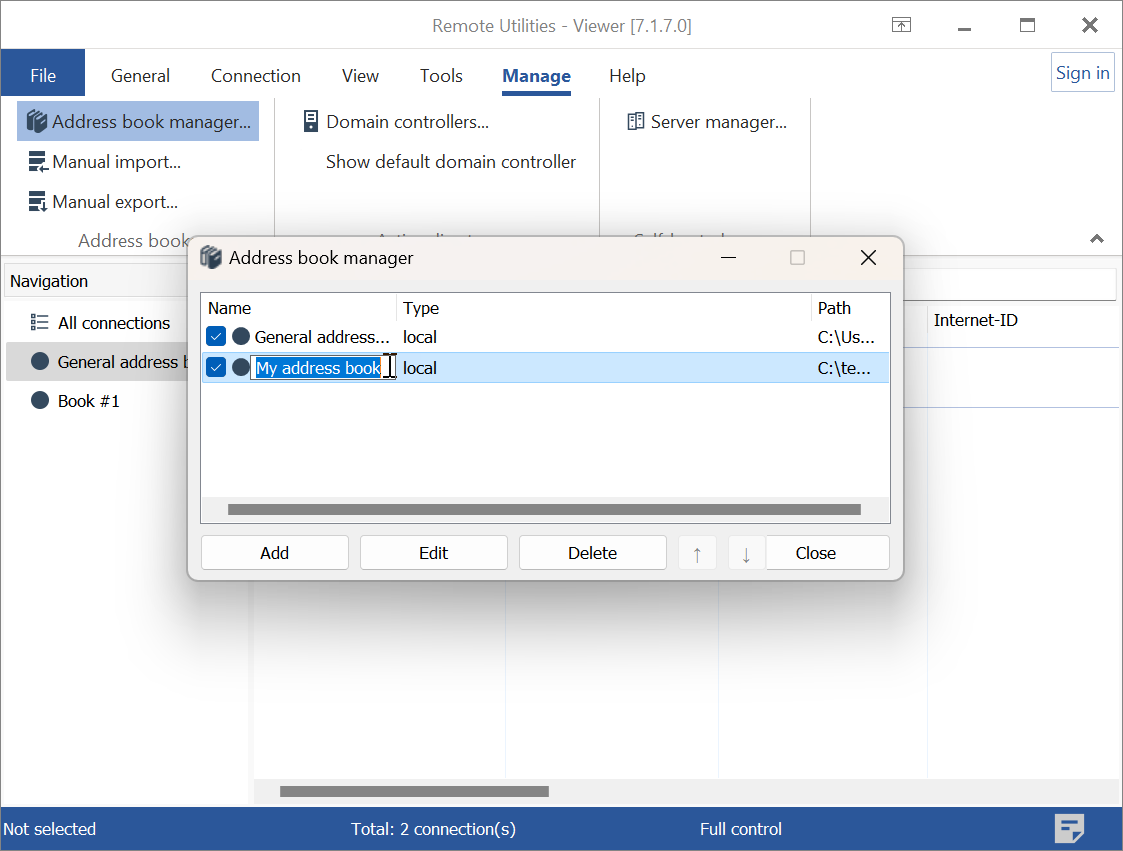Image resolution: width=1123 pixels, height=851 pixels.
Task: Click the Manual export icon
Action: 38,202
